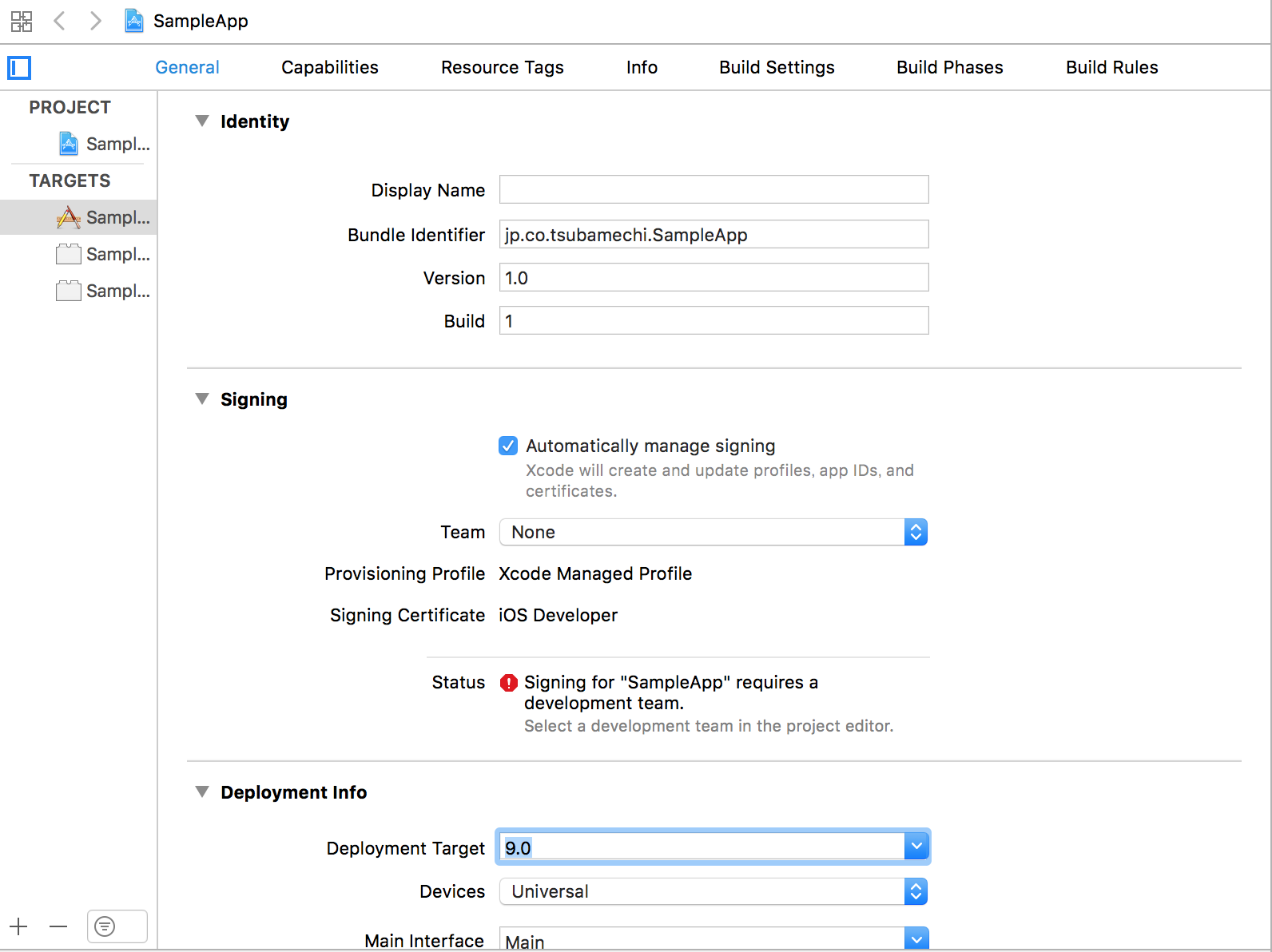Click the filter targets icon
1272x952 pixels.
pyautogui.click(x=105, y=926)
